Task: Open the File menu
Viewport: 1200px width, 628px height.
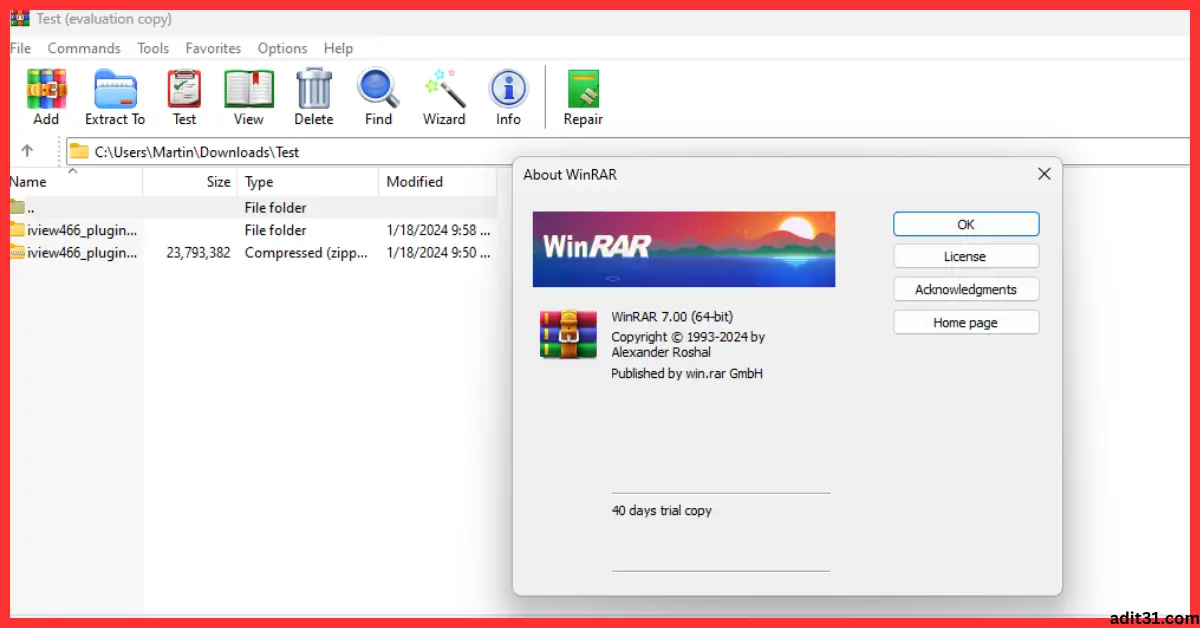Action: click(20, 48)
